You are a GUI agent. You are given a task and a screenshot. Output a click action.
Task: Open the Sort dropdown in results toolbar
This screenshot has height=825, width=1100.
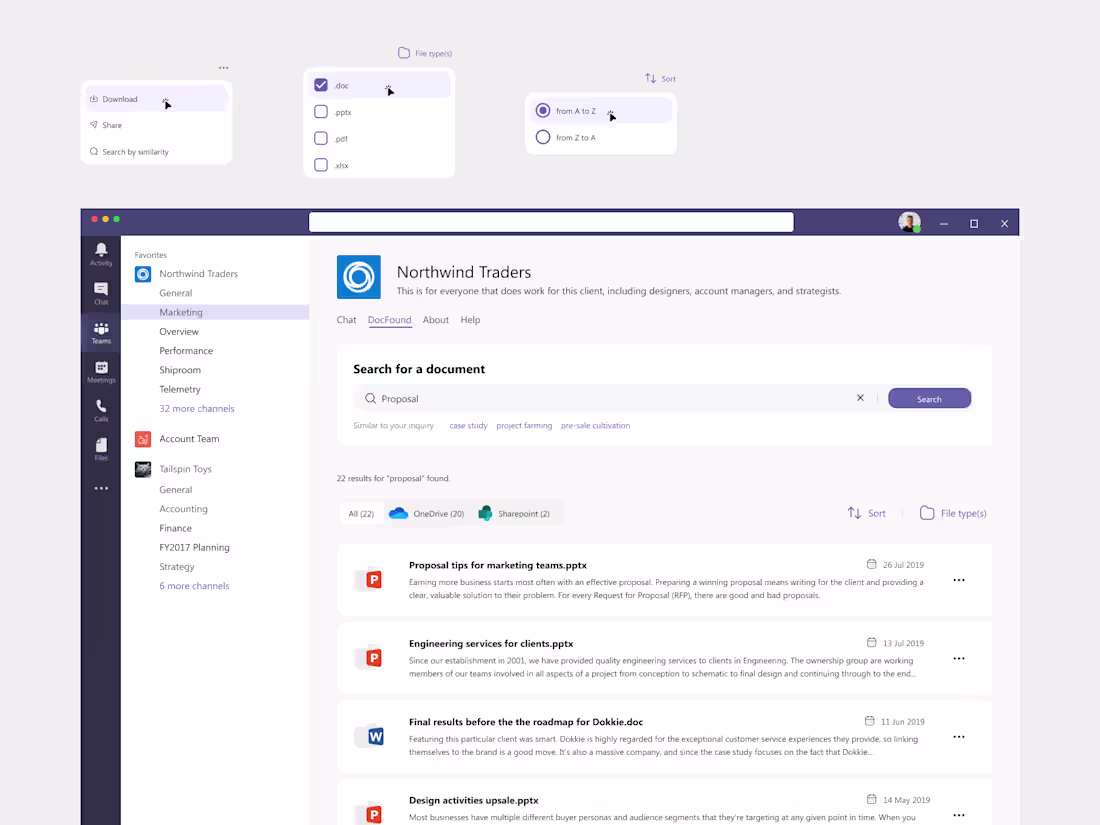tap(866, 514)
